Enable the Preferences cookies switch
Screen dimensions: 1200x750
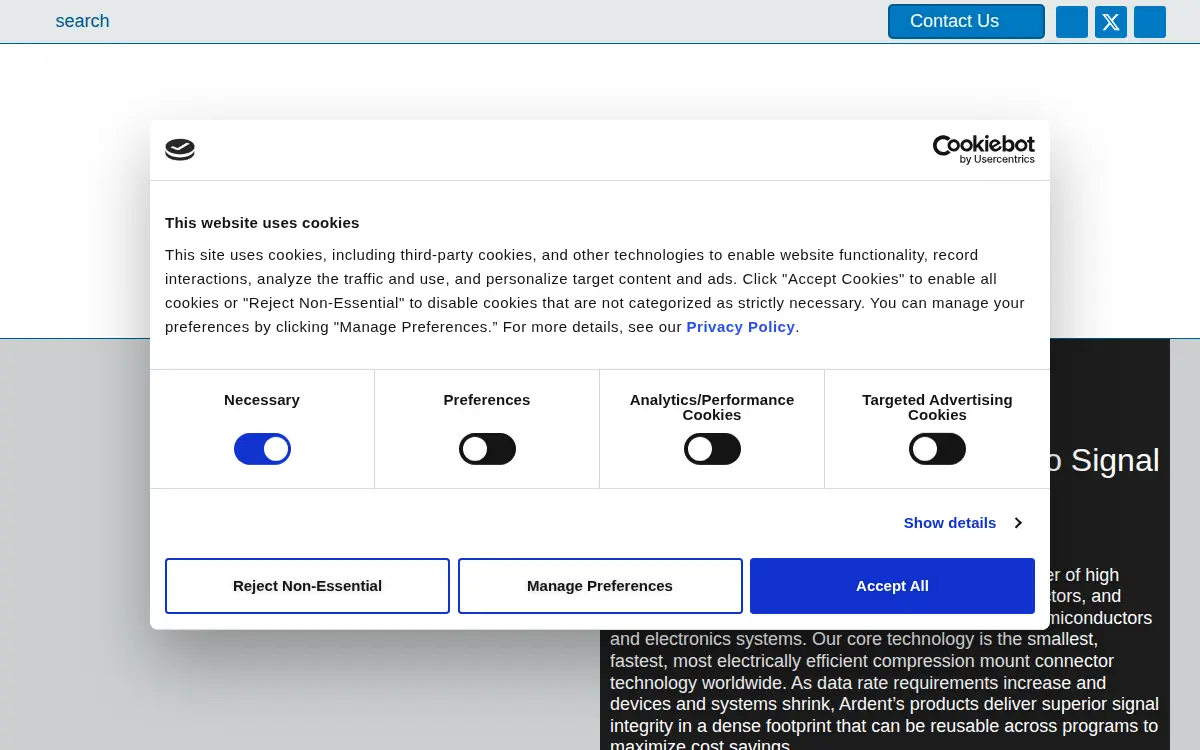[x=487, y=449]
